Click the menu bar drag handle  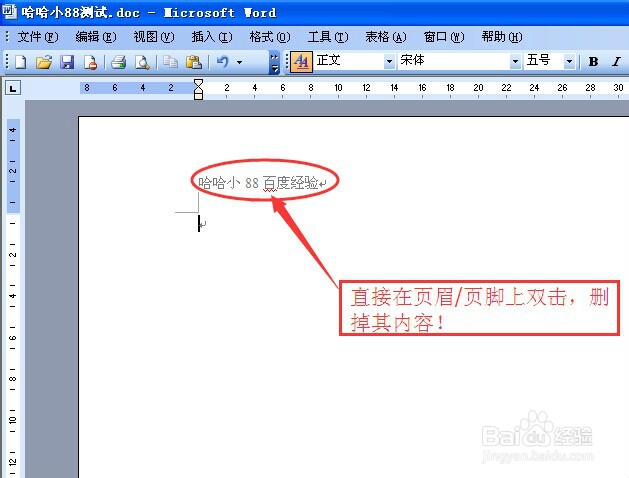(7, 37)
